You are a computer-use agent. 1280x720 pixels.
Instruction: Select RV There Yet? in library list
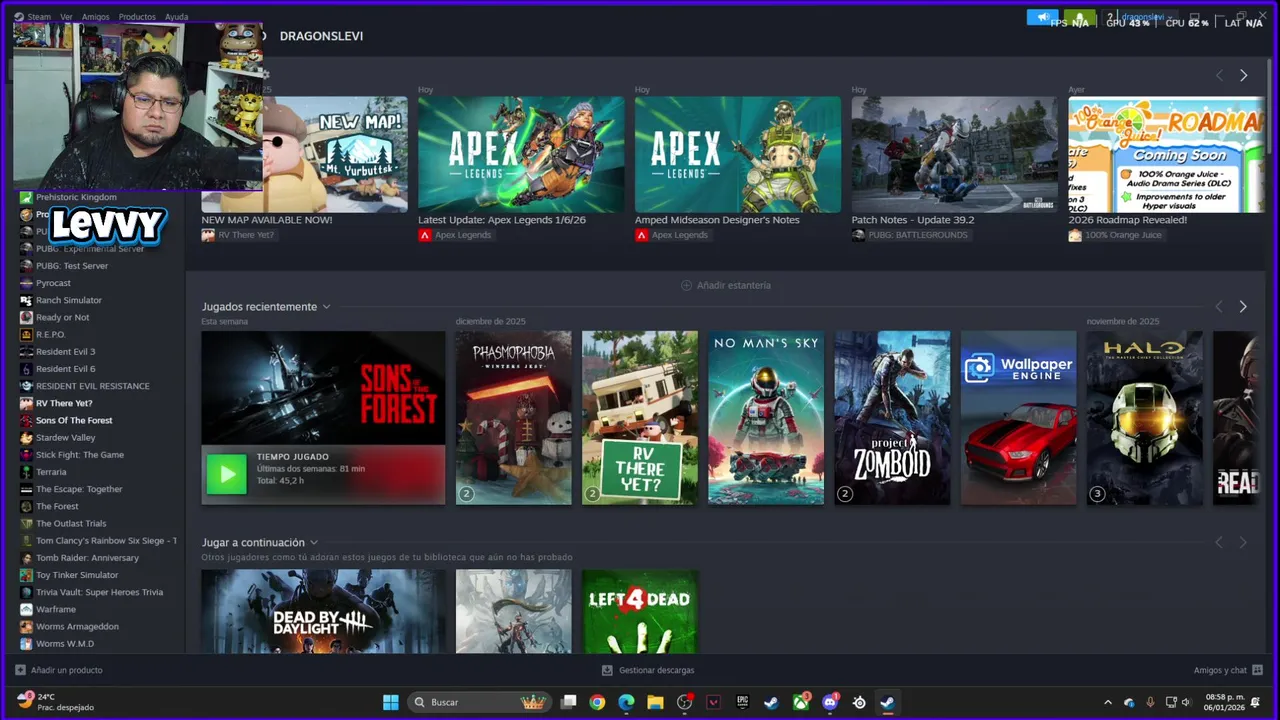64,403
